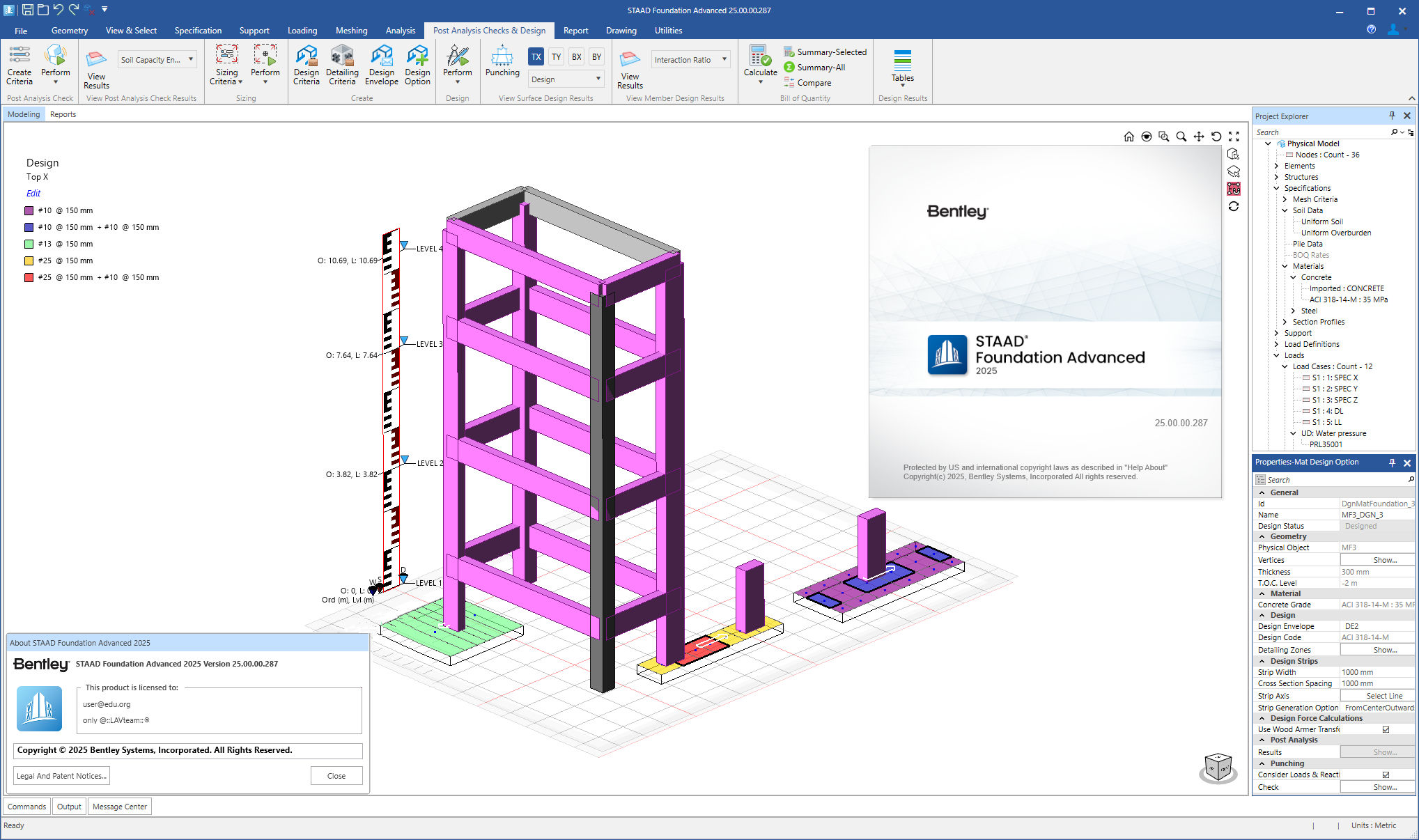This screenshot has height=840, width=1419.
Task: Select the green #13 rebar legend swatch
Action: [29, 244]
